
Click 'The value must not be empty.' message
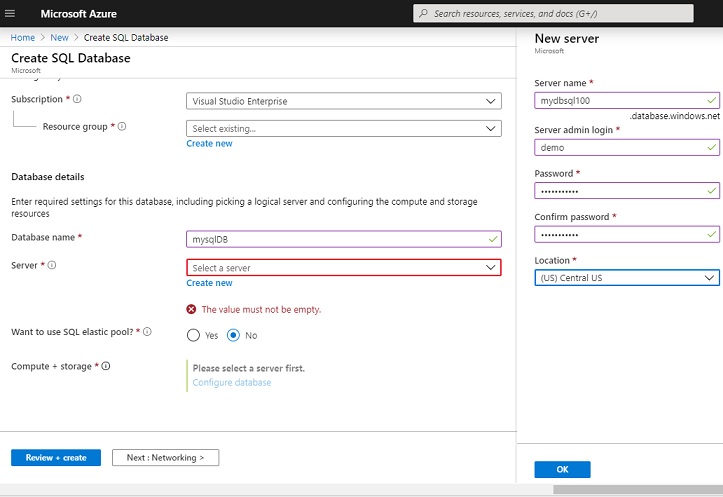coord(261,310)
